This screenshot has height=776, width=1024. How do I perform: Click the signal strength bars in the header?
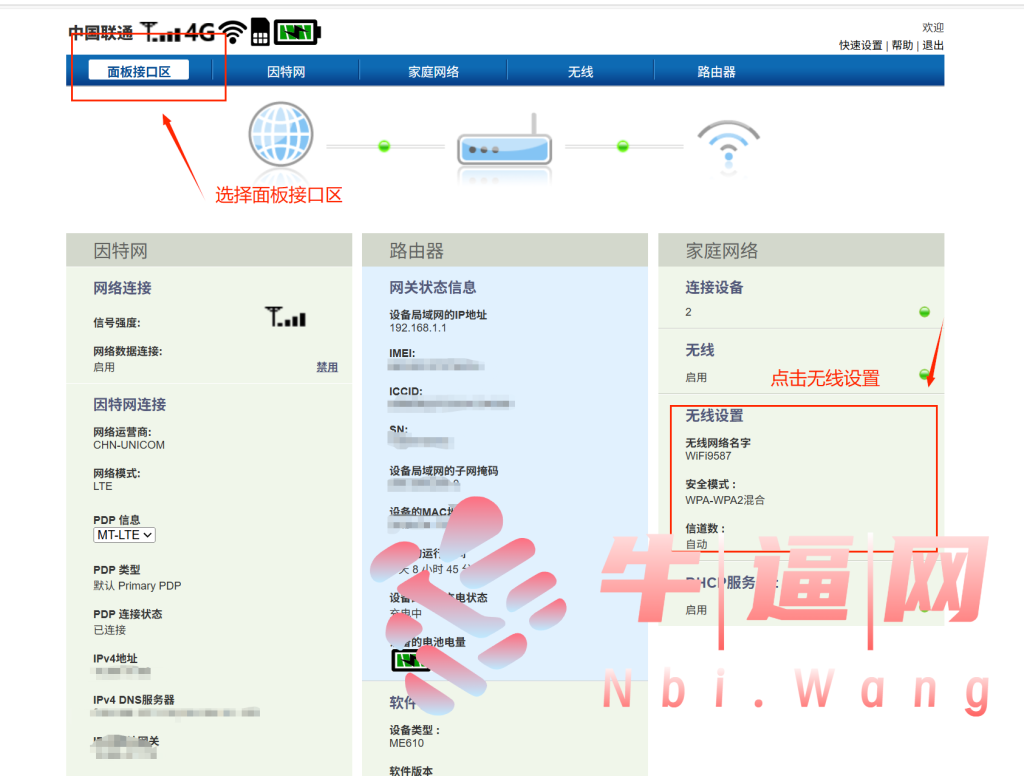click(161, 33)
